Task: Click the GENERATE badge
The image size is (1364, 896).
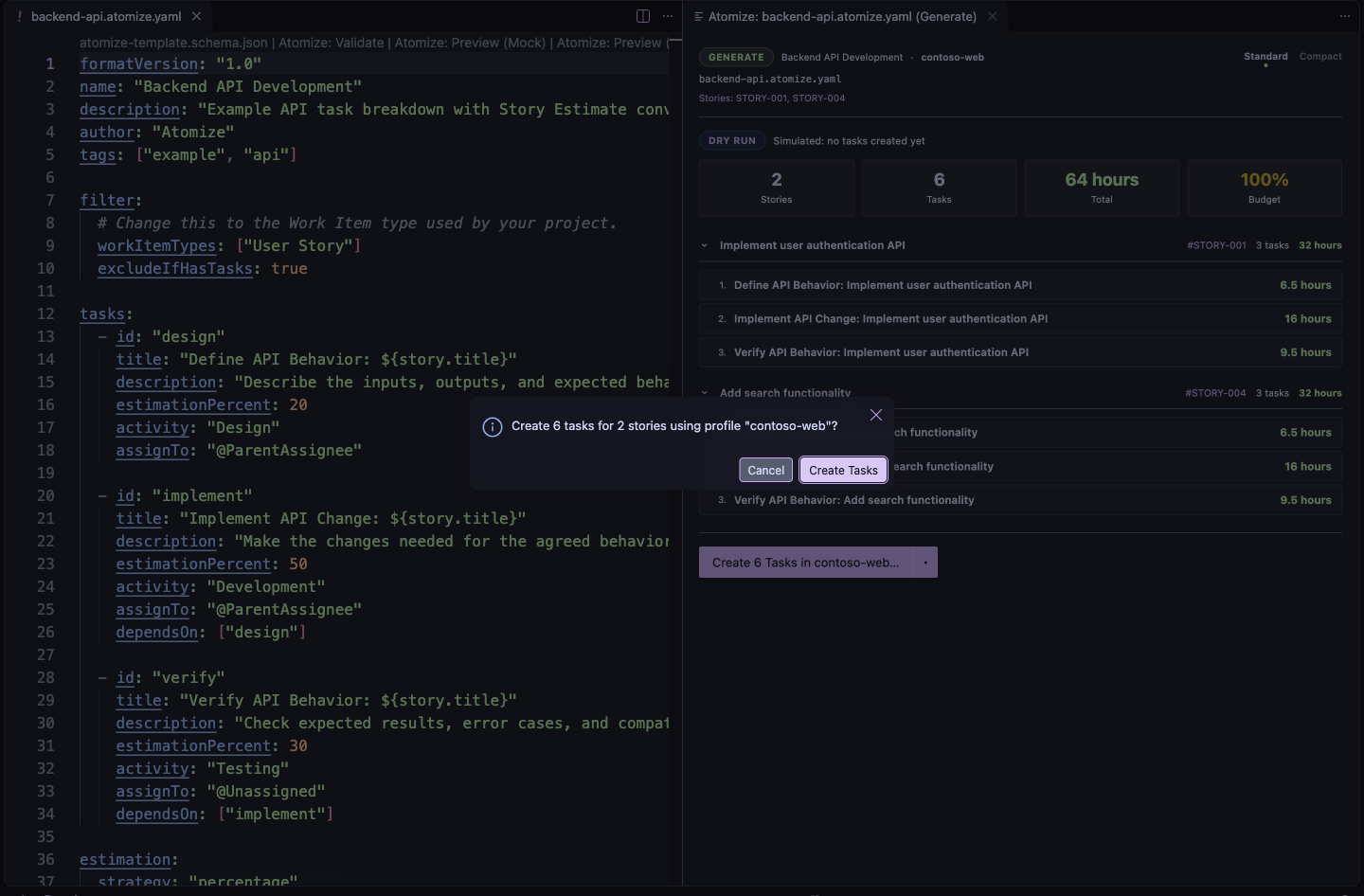Action: (736, 58)
